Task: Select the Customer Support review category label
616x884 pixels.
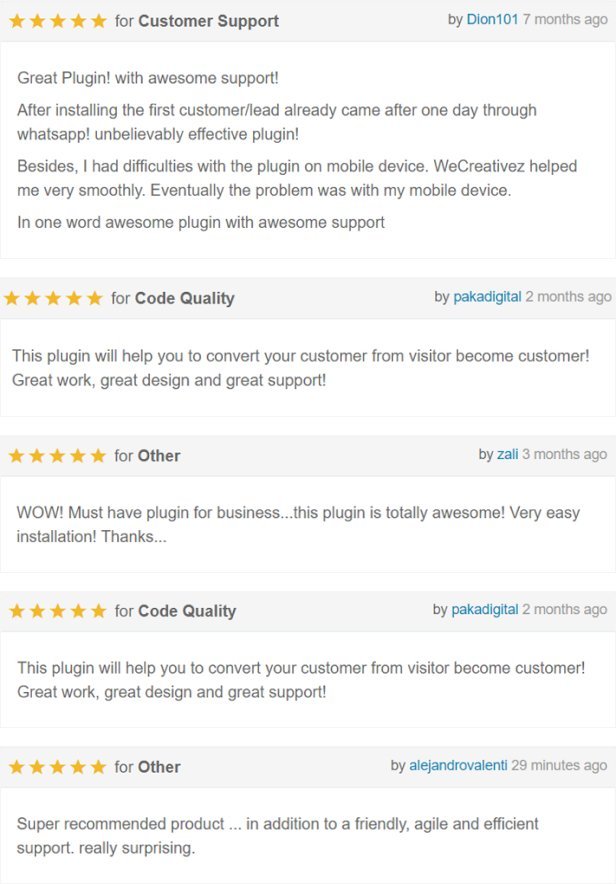Action: (212, 21)
